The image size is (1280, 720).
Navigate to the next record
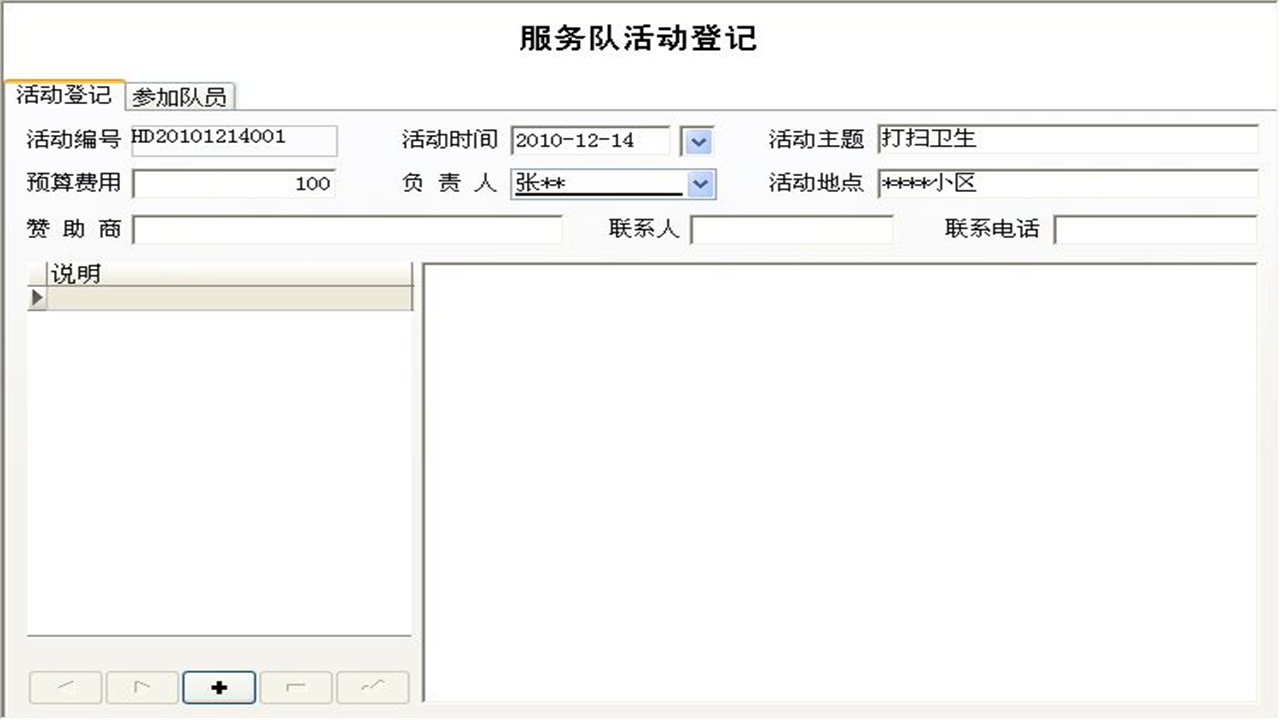(x=142, y=687)
